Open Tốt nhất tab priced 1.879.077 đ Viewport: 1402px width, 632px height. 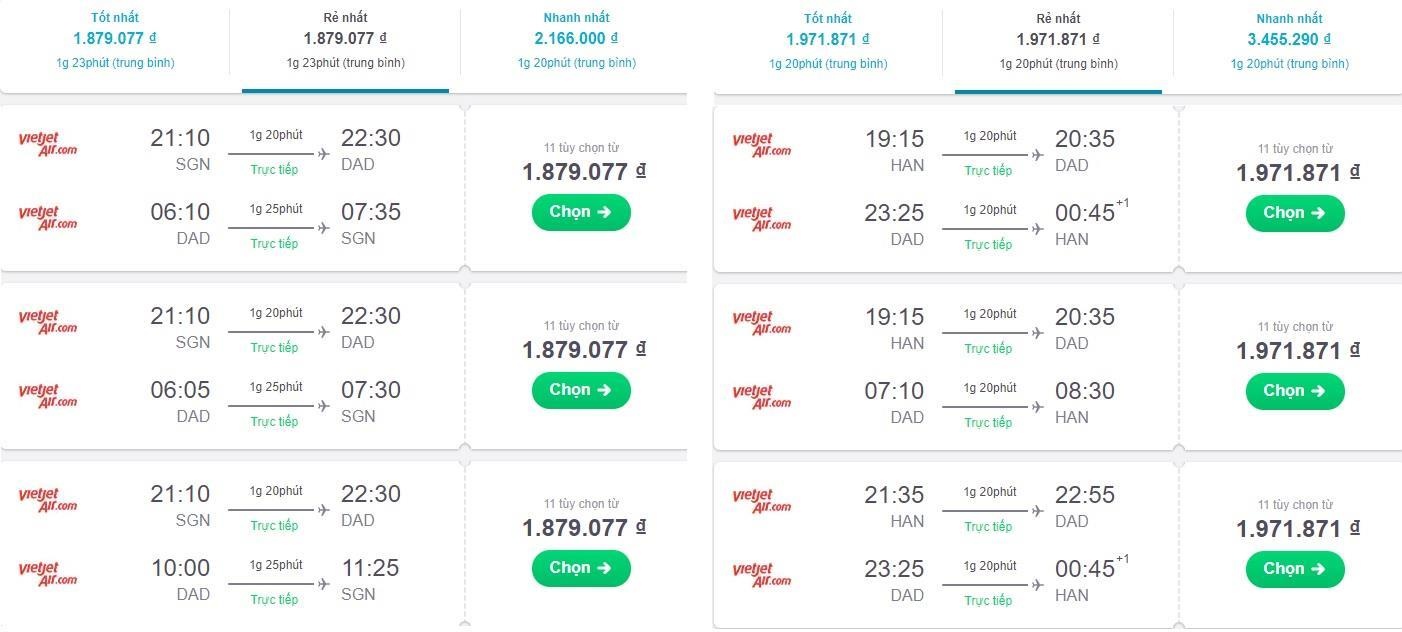coord(115,40)
